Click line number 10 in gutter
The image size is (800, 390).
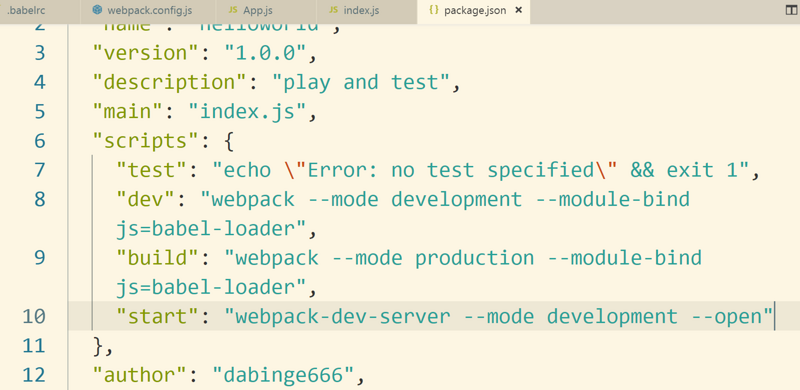pyautogui.click(x=34, y=316)
